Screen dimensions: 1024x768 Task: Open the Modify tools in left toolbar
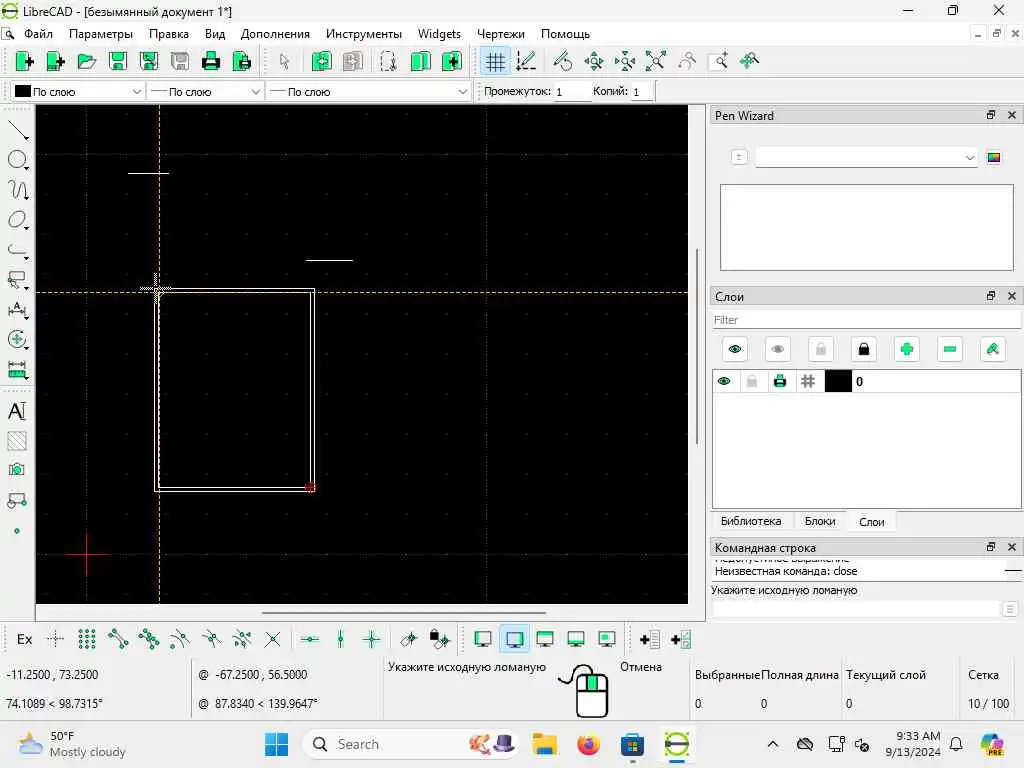point(18,340)
